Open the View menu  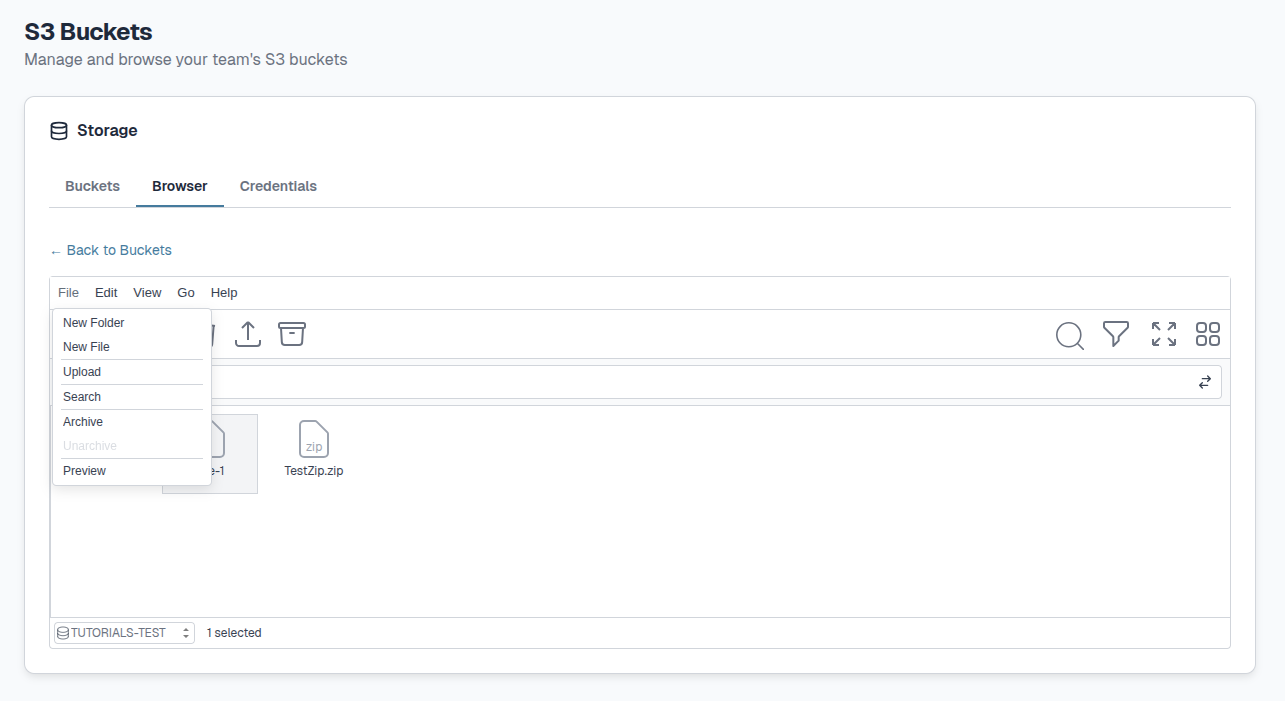coord(147,293)
